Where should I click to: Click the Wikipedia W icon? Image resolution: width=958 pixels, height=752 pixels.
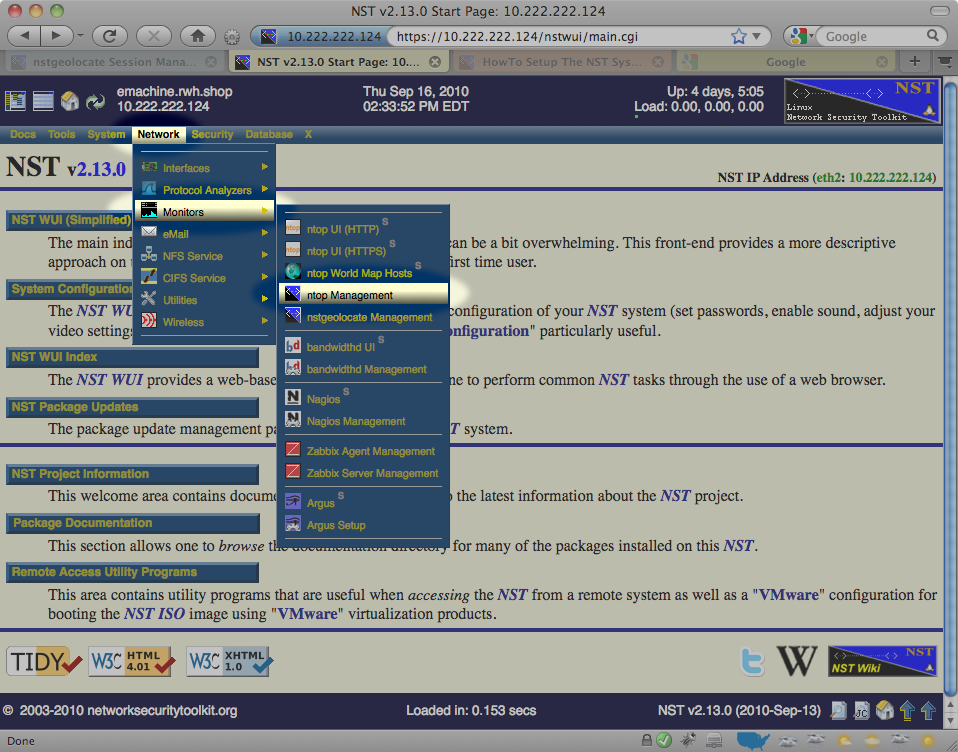(x=797, y=661)
